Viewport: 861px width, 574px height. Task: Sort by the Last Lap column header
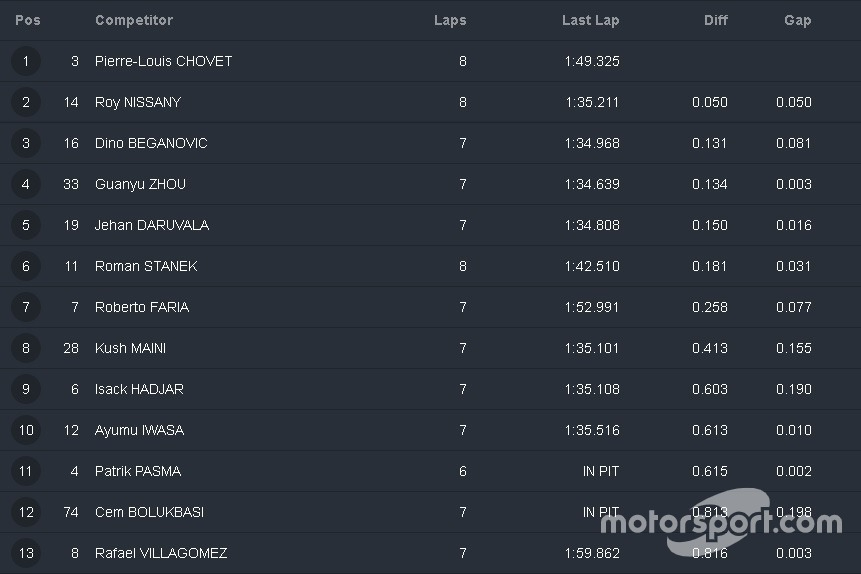click(x=590, y=20)
